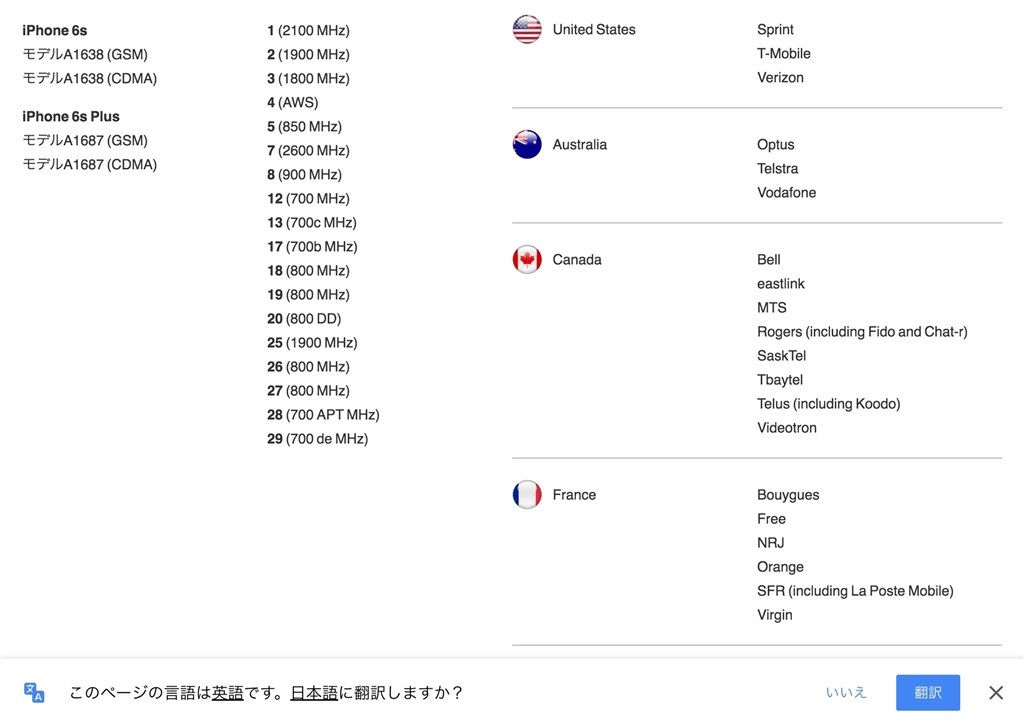Viewport: 1024px width, 726px height.
Task: Click the Free carrier name
Action: 771,518
